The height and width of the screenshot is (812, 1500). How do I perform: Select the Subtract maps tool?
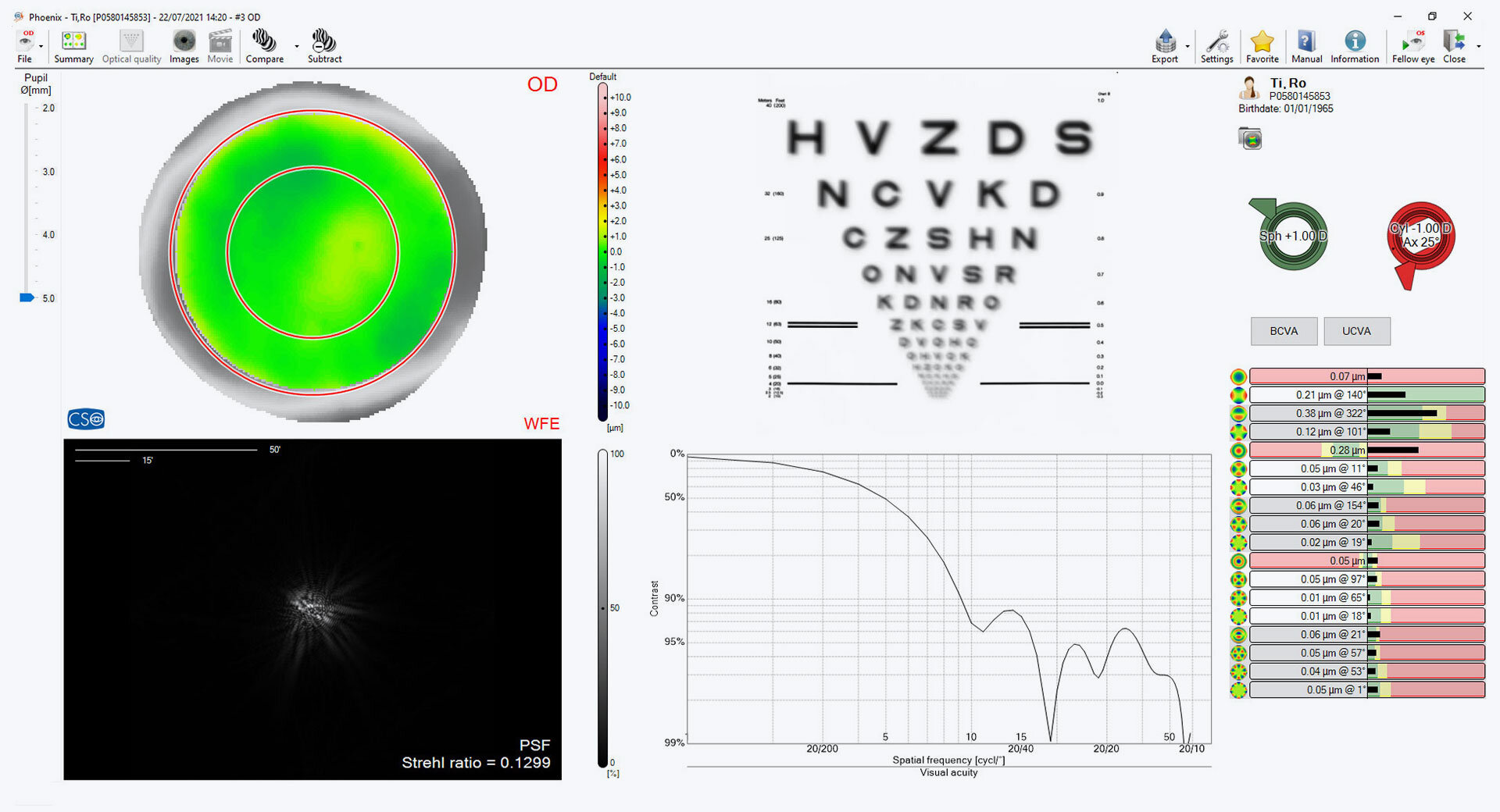[x=324, y=46]
